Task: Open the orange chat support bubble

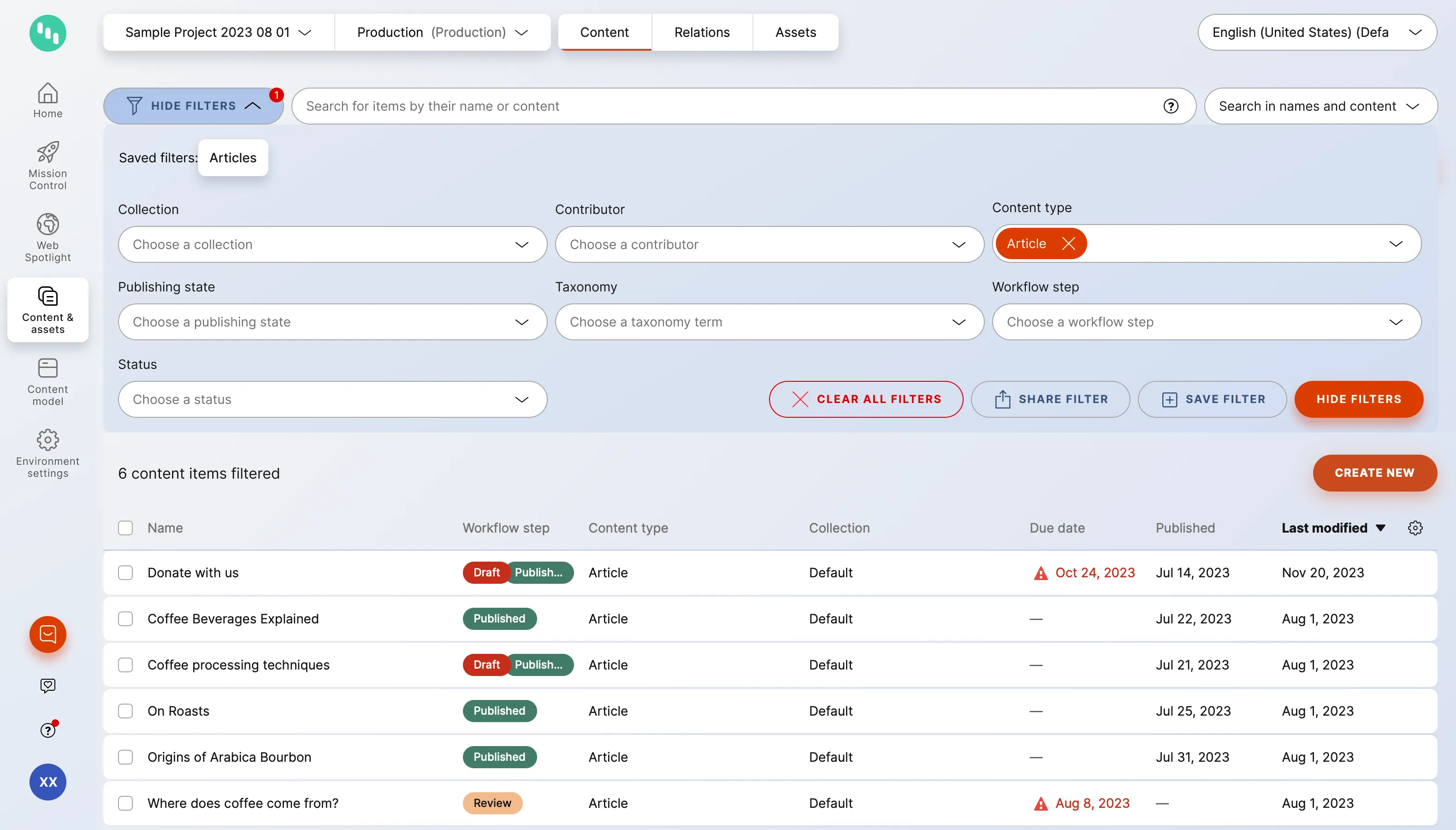Action: 47,634
